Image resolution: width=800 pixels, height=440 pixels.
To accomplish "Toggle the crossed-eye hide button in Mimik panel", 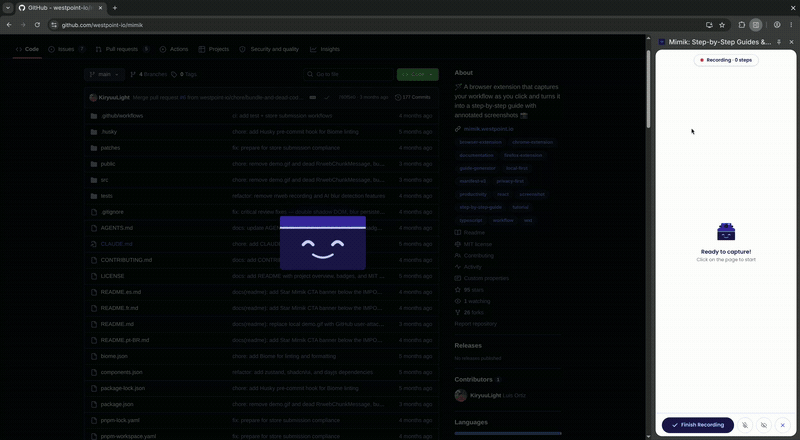I will [764, 425].
